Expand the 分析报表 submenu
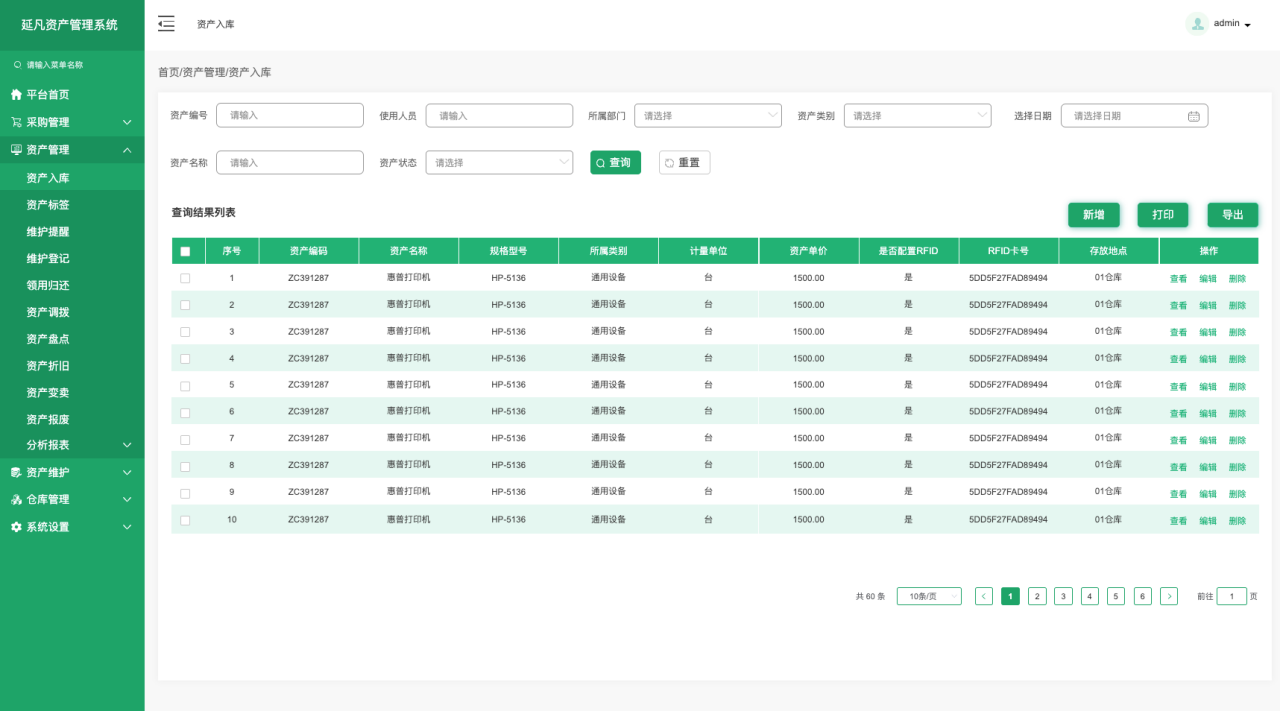This screenshot has width=1280, height=711. (72, 445)
